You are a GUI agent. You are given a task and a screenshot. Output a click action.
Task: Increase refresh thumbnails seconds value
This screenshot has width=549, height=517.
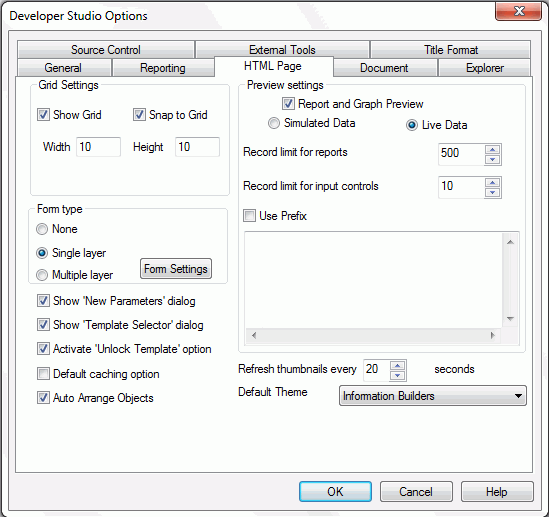pyautogui.click(x=397, y=366)
